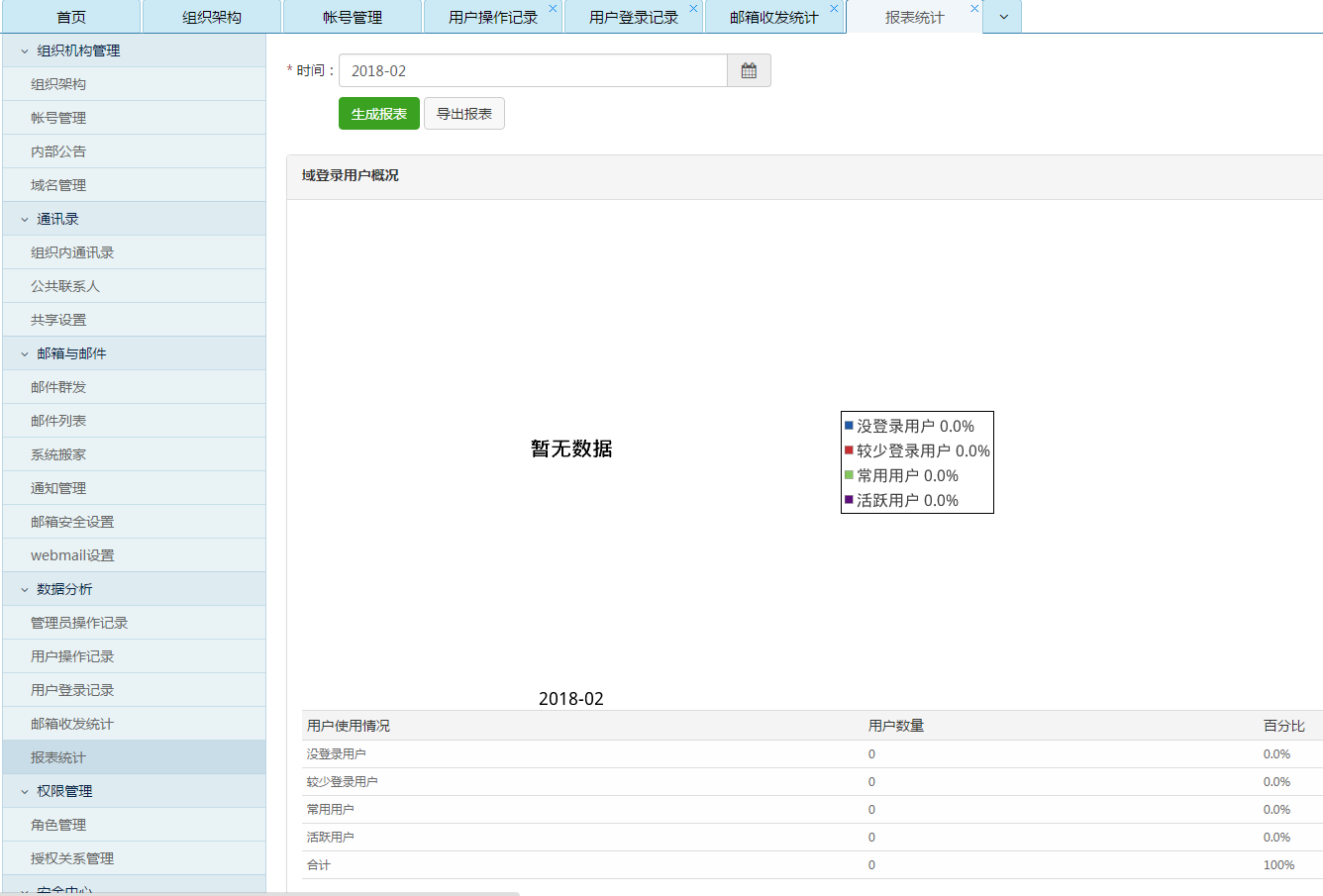1323x896 pixels.
Task: Click the 域登录用户概况 panel title
Action: point(351,175)
